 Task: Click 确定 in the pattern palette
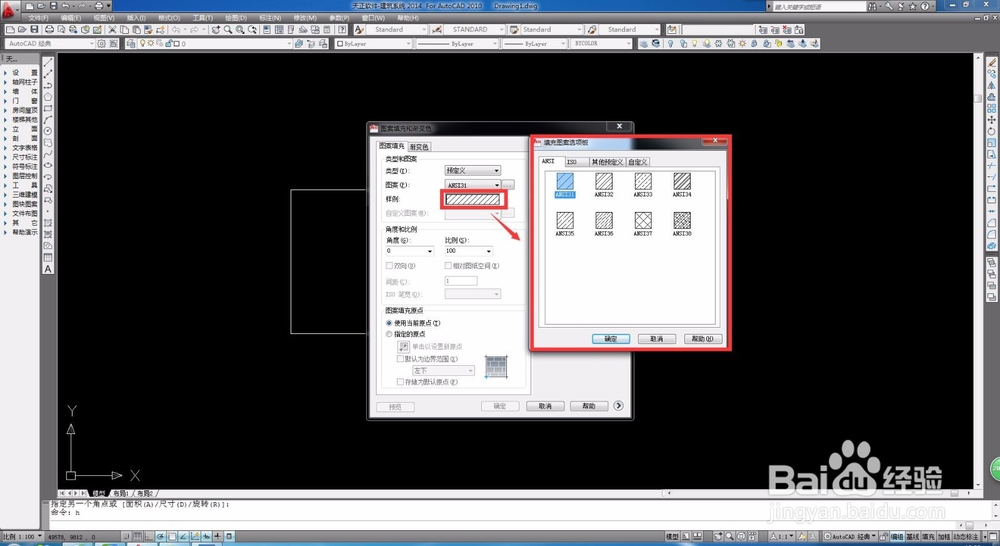[611, 339]
